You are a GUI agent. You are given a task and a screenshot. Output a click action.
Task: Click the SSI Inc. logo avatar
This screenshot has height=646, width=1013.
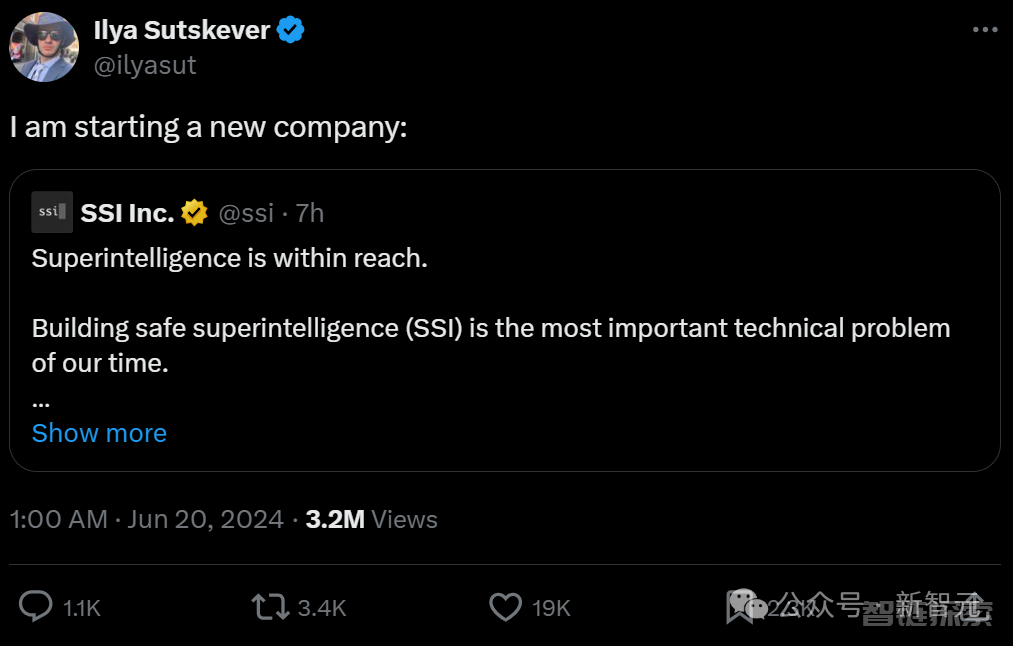click(52, 212)
